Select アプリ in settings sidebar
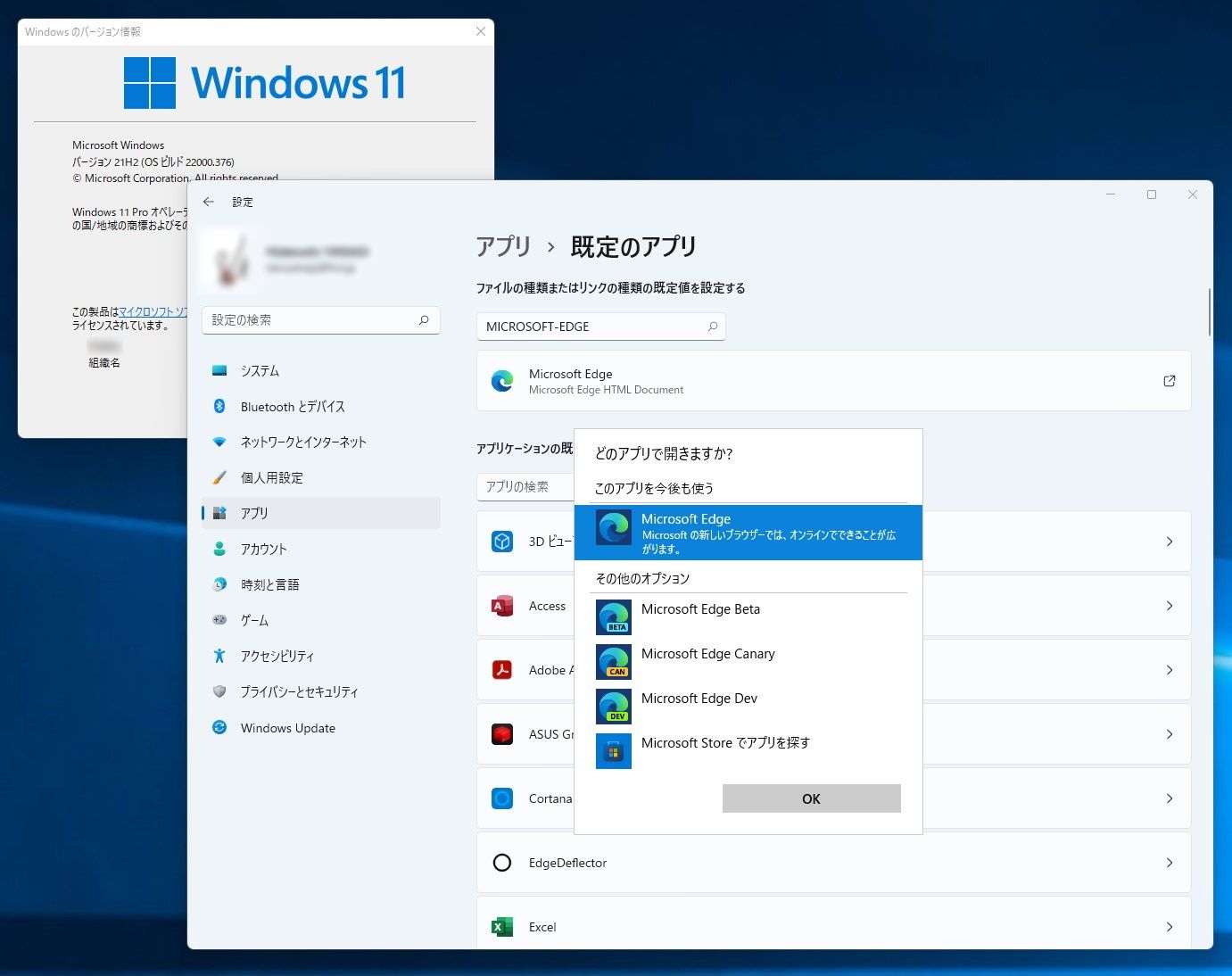Viewport: 1232px width, 976px height. point(321,513)
